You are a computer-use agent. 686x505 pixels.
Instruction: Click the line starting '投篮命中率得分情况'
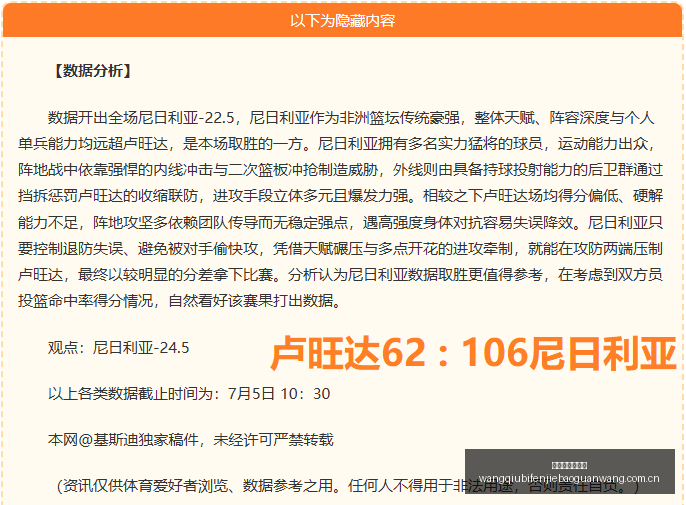click(180, 301)
